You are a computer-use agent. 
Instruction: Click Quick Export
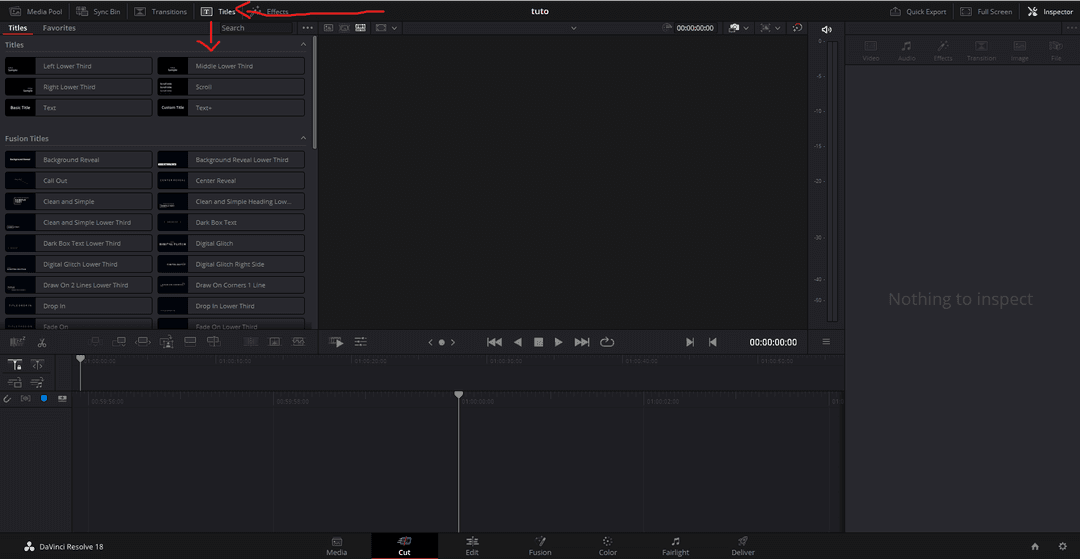[x=918, y=12]
